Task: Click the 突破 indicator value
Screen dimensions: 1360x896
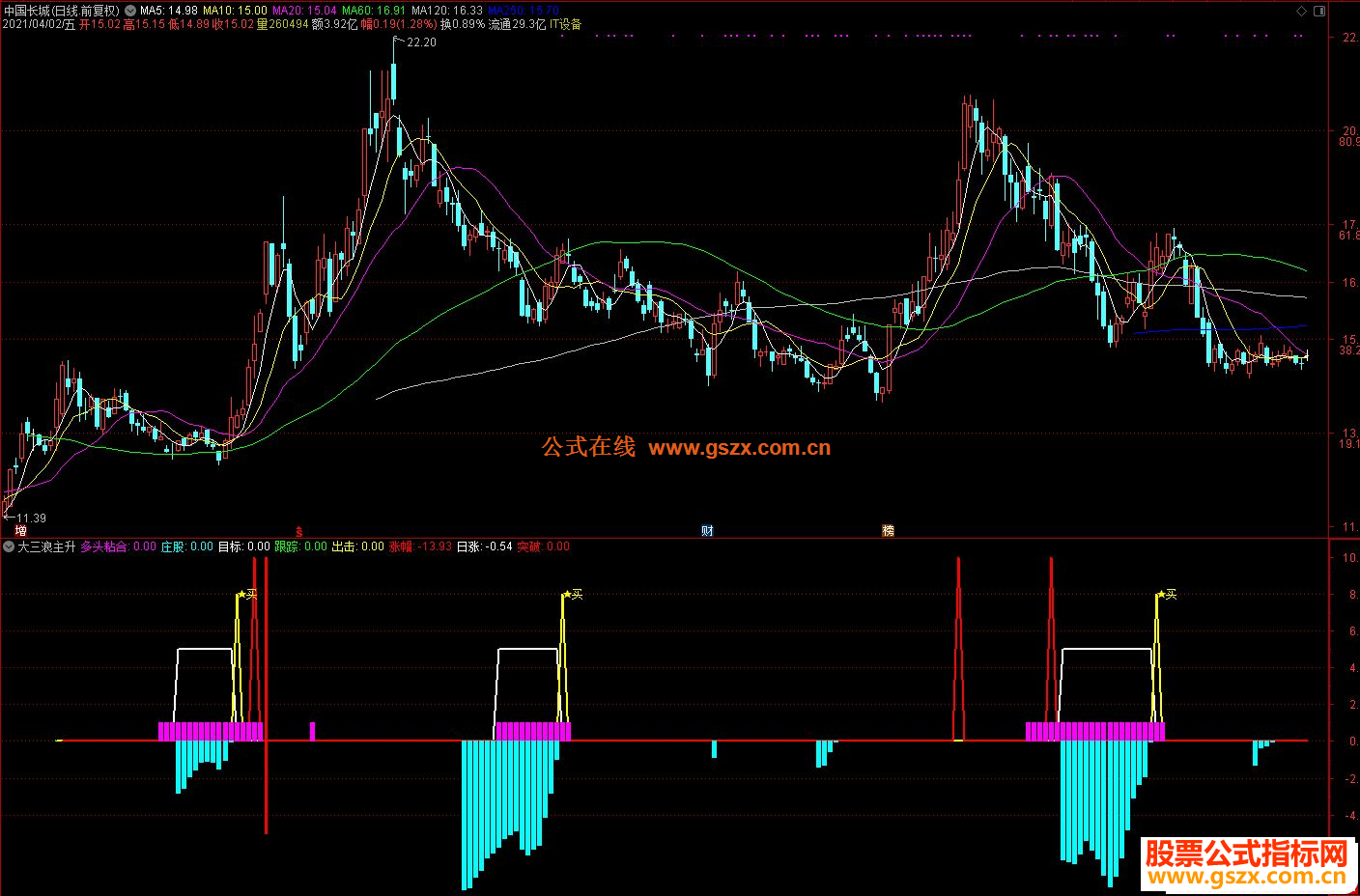Action: pos(543,546)
